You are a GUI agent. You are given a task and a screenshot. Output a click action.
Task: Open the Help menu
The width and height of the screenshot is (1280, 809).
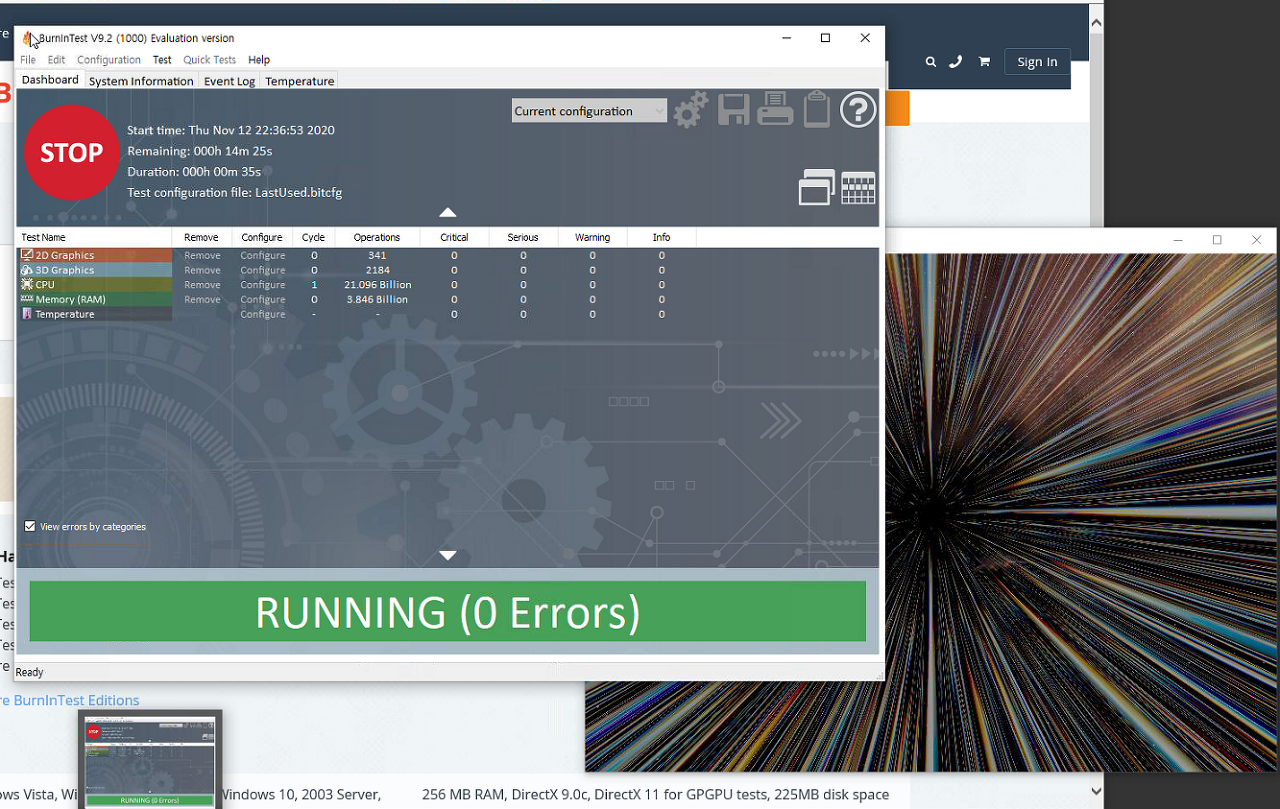[259, 60]
